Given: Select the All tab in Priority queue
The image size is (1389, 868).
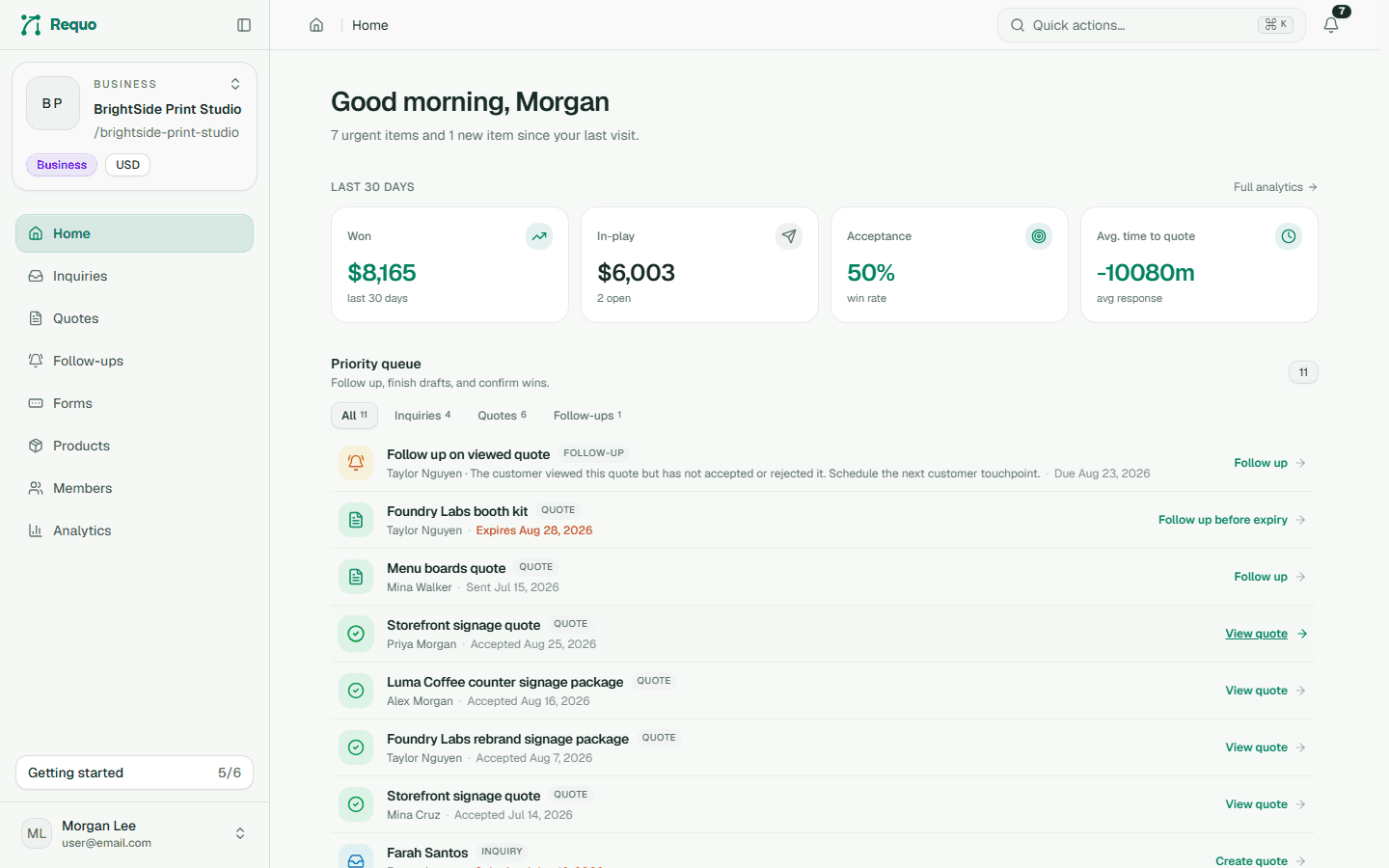Looking at the screenshot, I should click(354, 416).
